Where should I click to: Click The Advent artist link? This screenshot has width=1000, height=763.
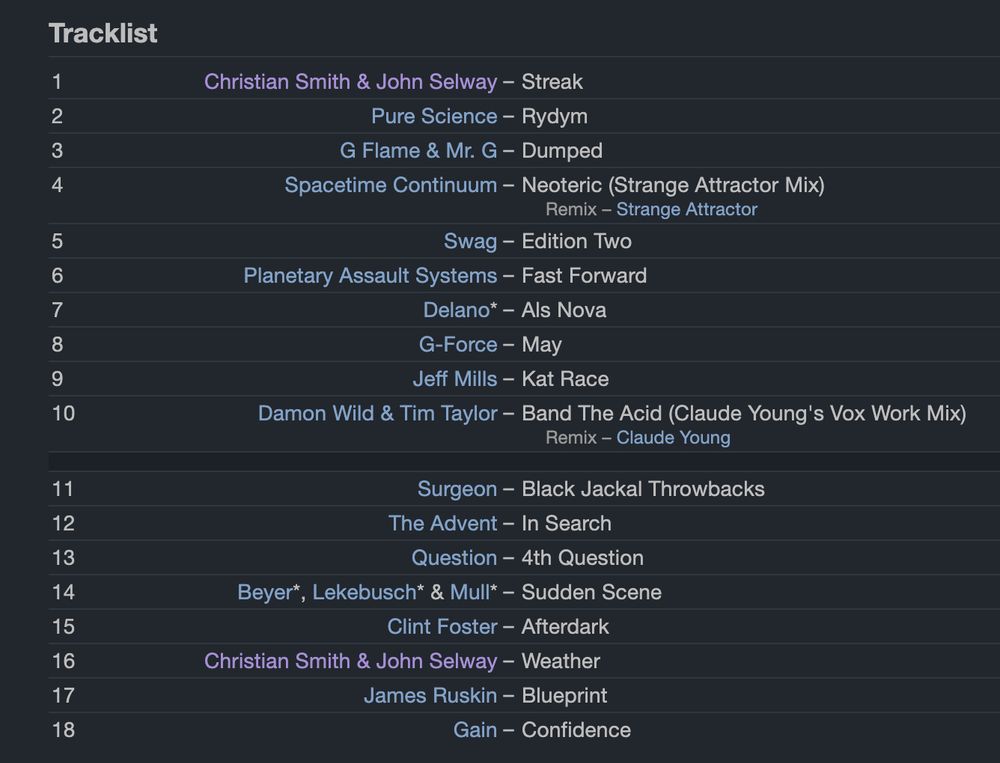click(x=442, y=523)
